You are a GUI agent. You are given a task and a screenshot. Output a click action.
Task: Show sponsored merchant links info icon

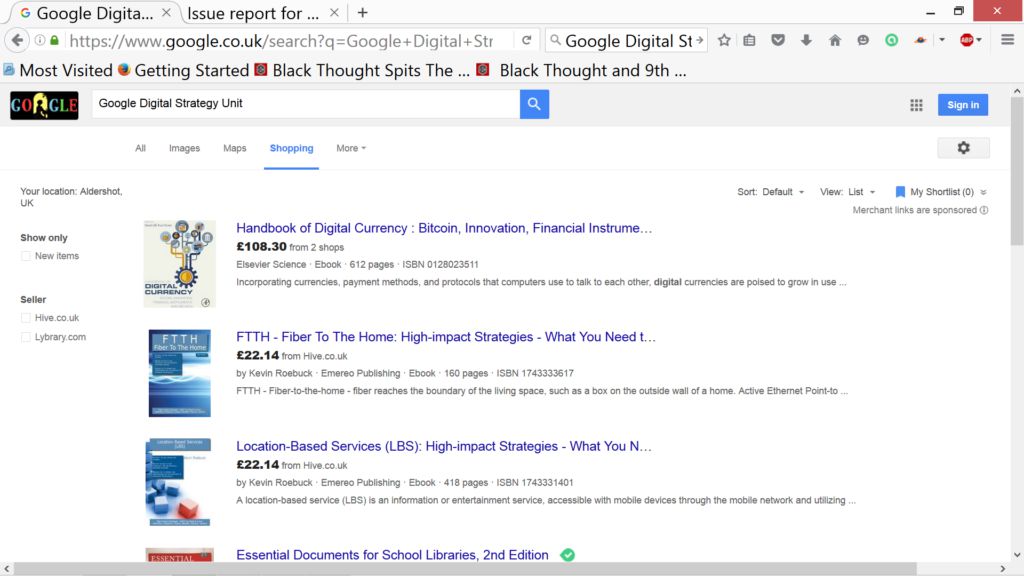[x=984, y=210]
